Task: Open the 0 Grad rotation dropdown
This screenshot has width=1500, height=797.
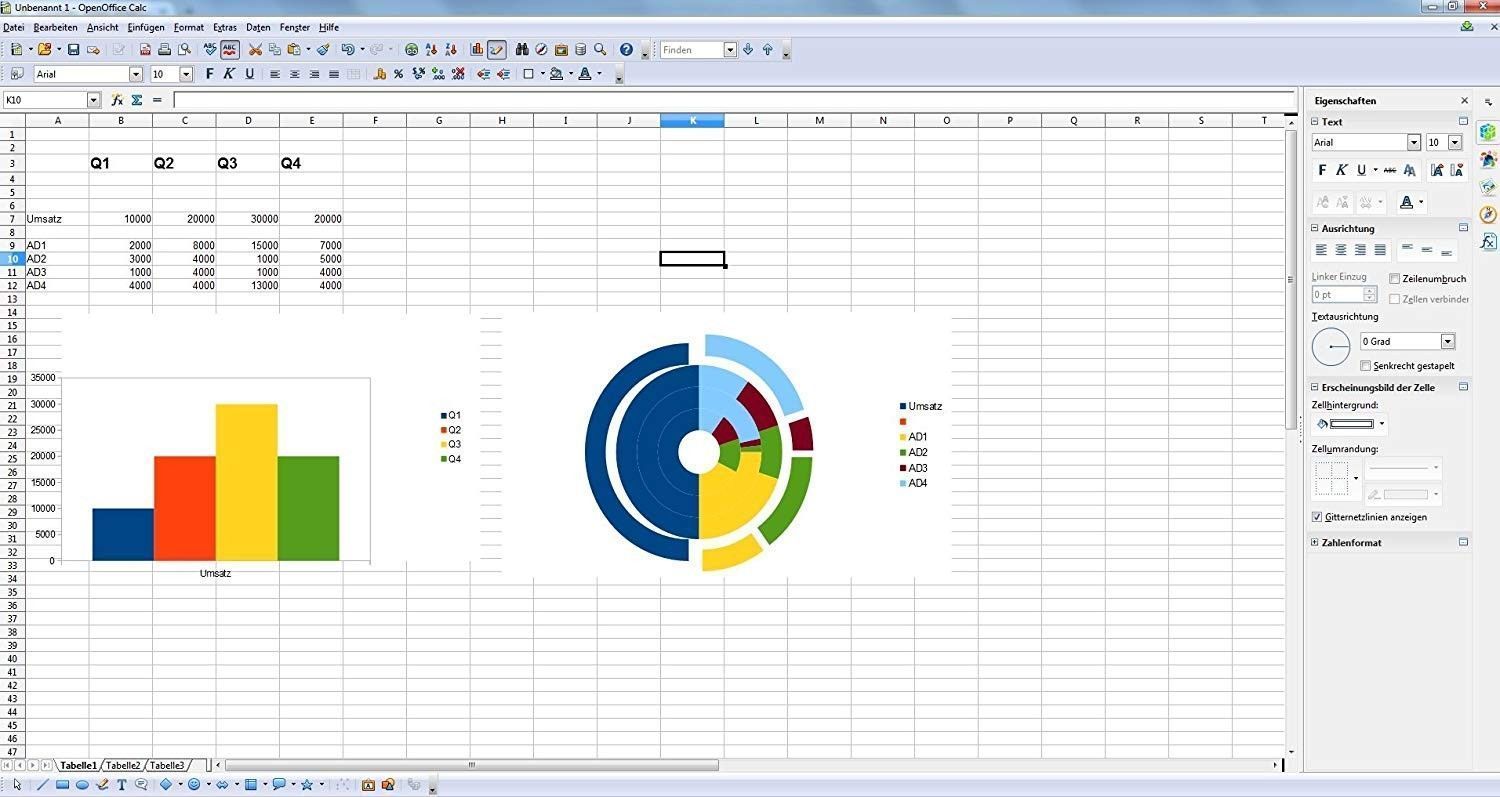Action: pos(1447,342)
